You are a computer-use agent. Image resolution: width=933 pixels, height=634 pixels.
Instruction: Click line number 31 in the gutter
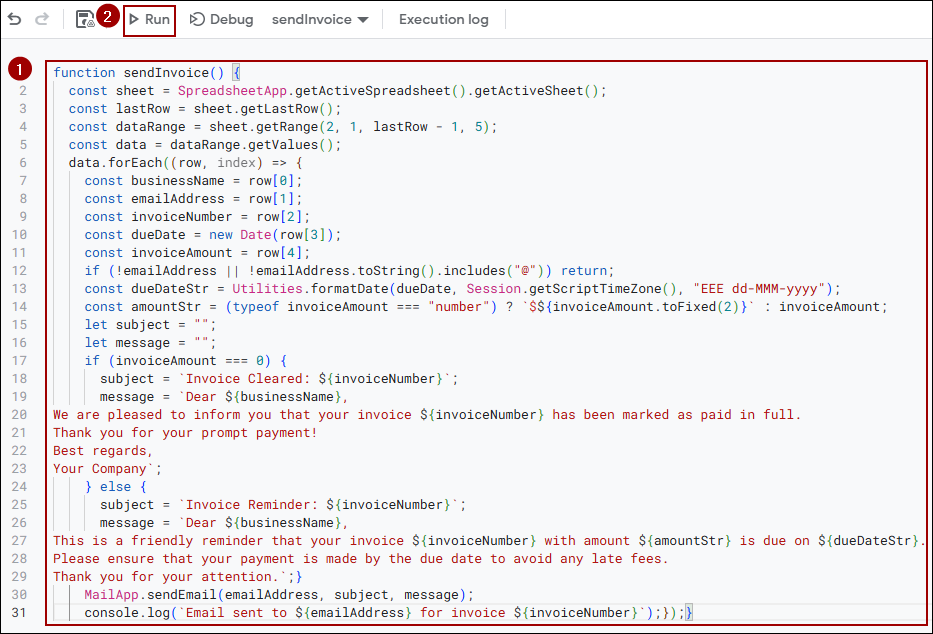19,612
